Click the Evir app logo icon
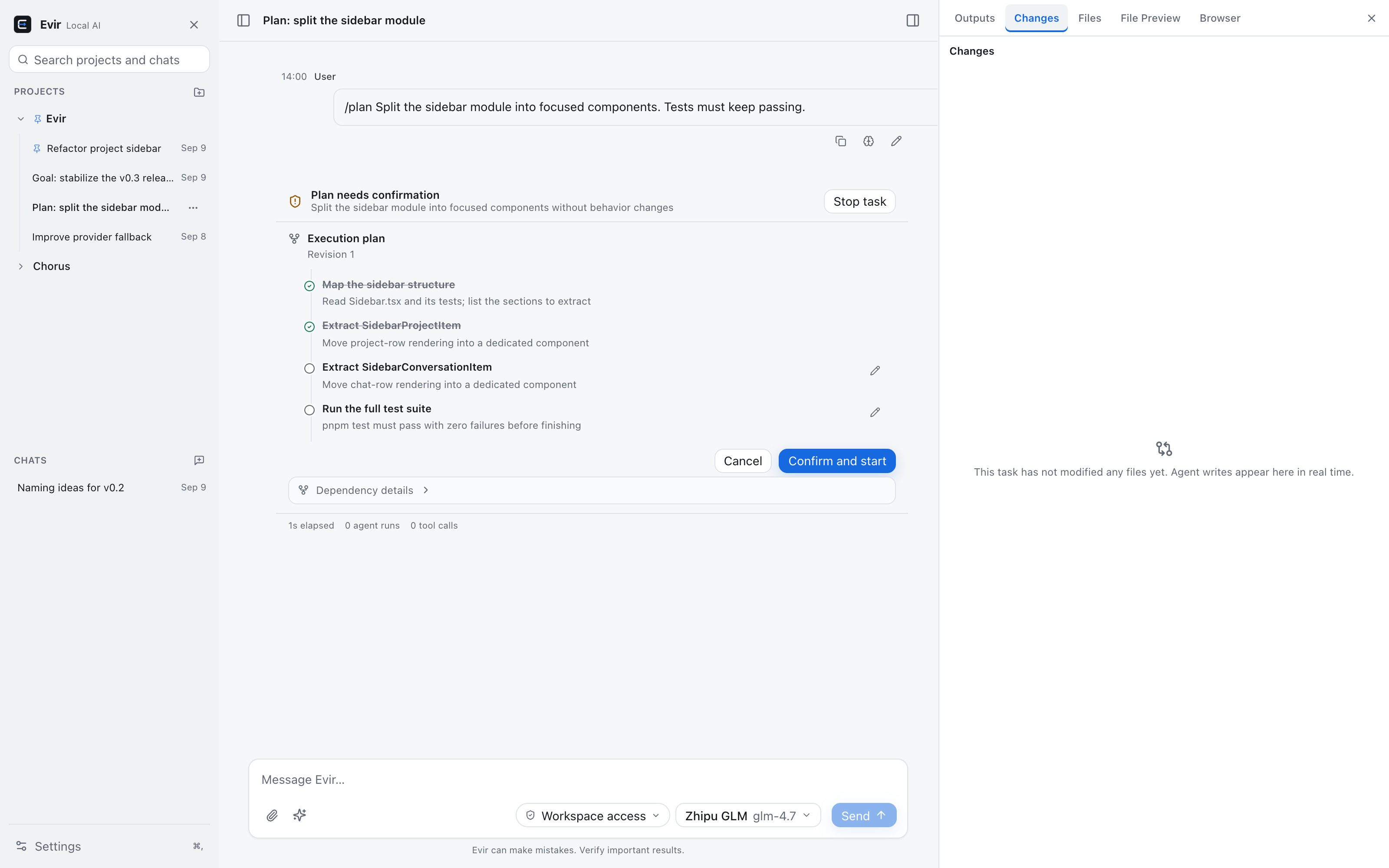Viewport: 1389px width, 868px height. tap(23, 25)
